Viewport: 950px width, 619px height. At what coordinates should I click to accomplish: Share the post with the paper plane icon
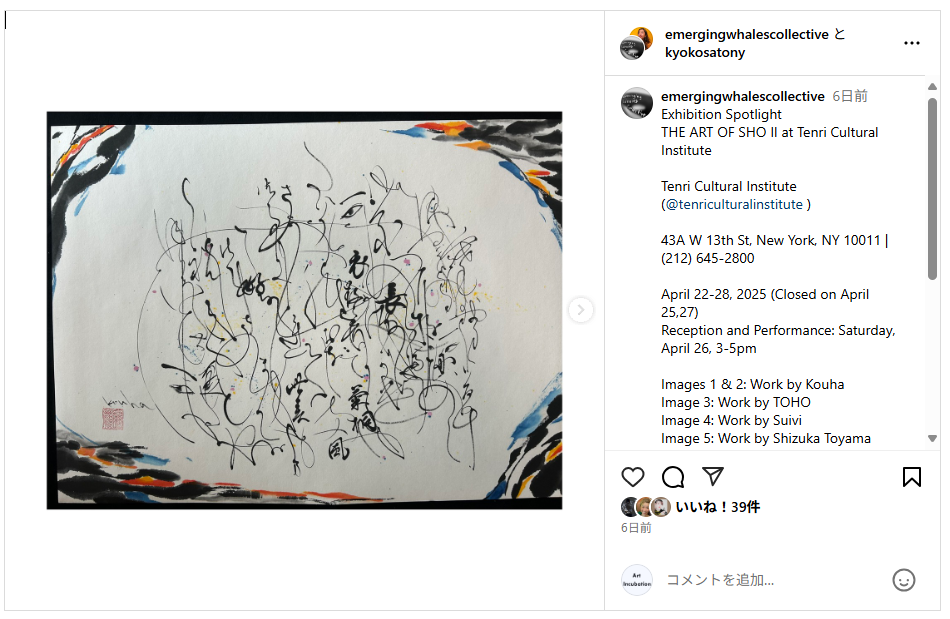click(713, 477)
